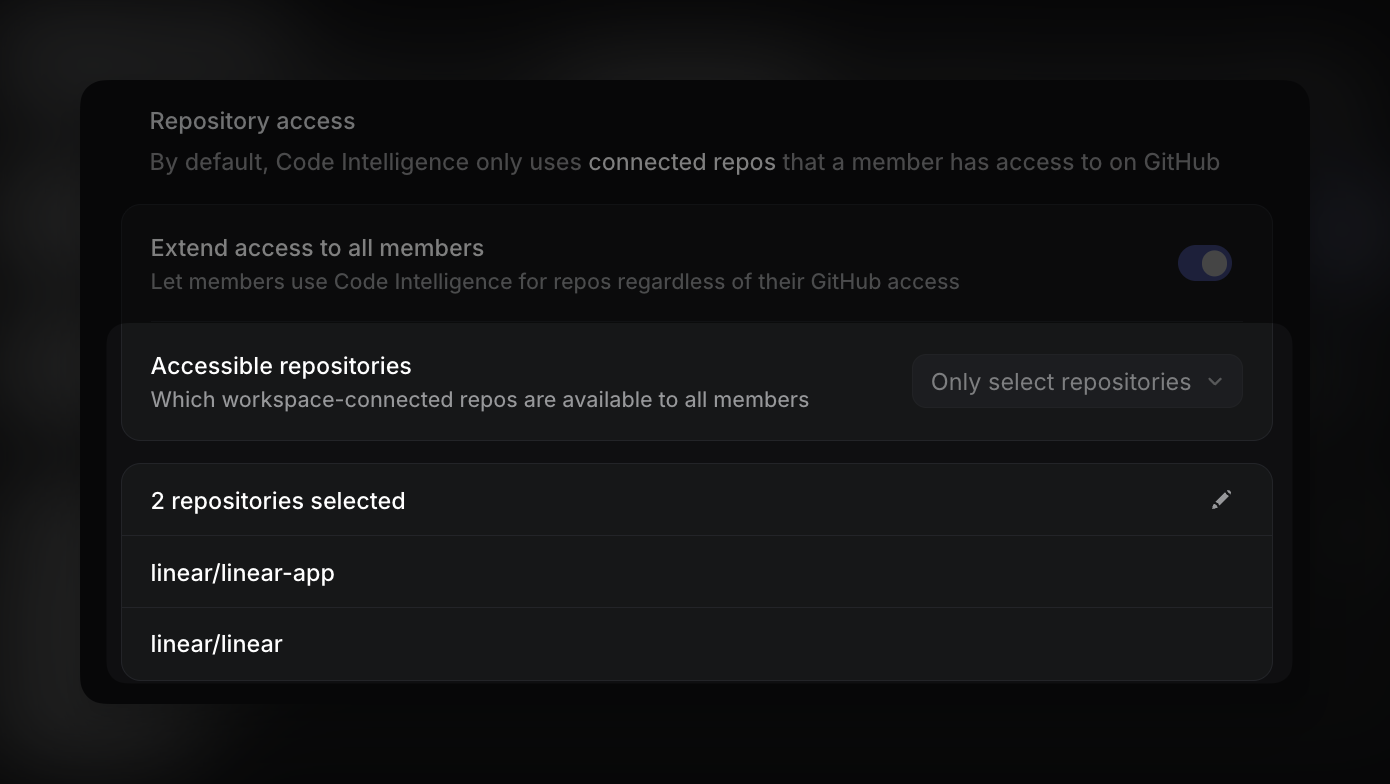Screen dimensions: 1390x784
Task: Click the "2 repositories selected" header row
Action: (278, 500)
